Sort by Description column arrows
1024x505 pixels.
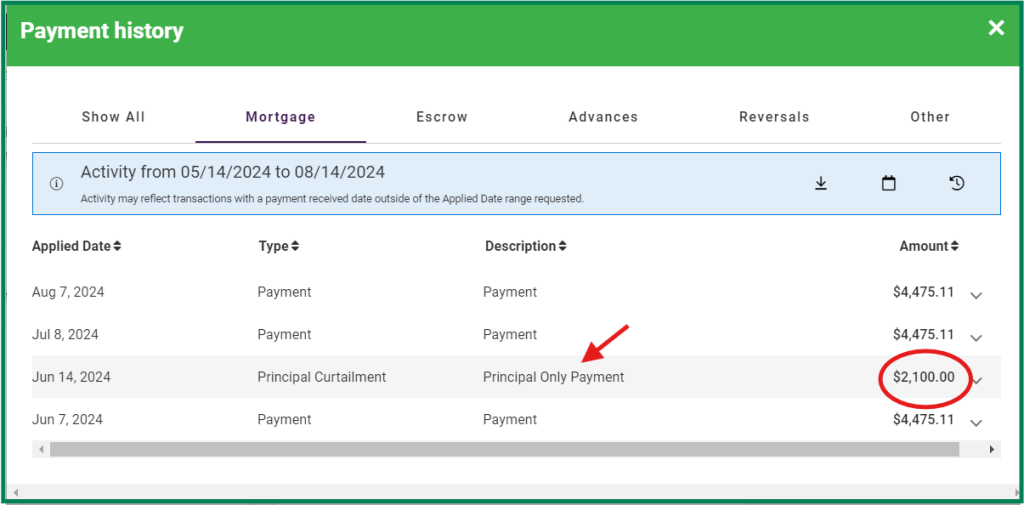[x=563, y=246]
